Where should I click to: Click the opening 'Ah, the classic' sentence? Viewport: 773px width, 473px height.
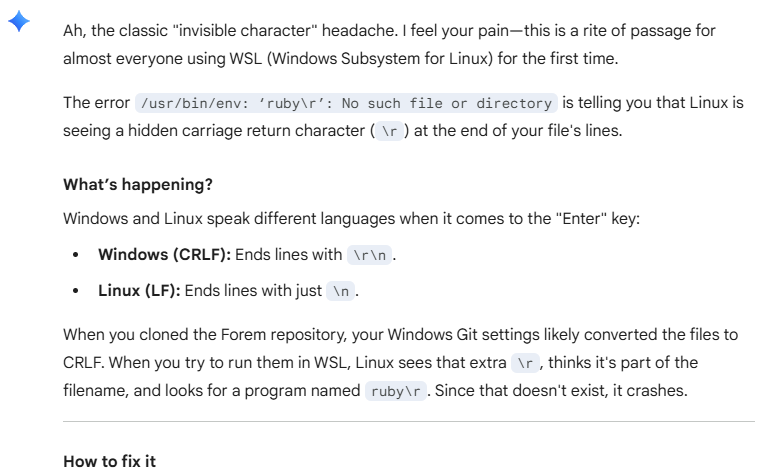coord(230,31)
